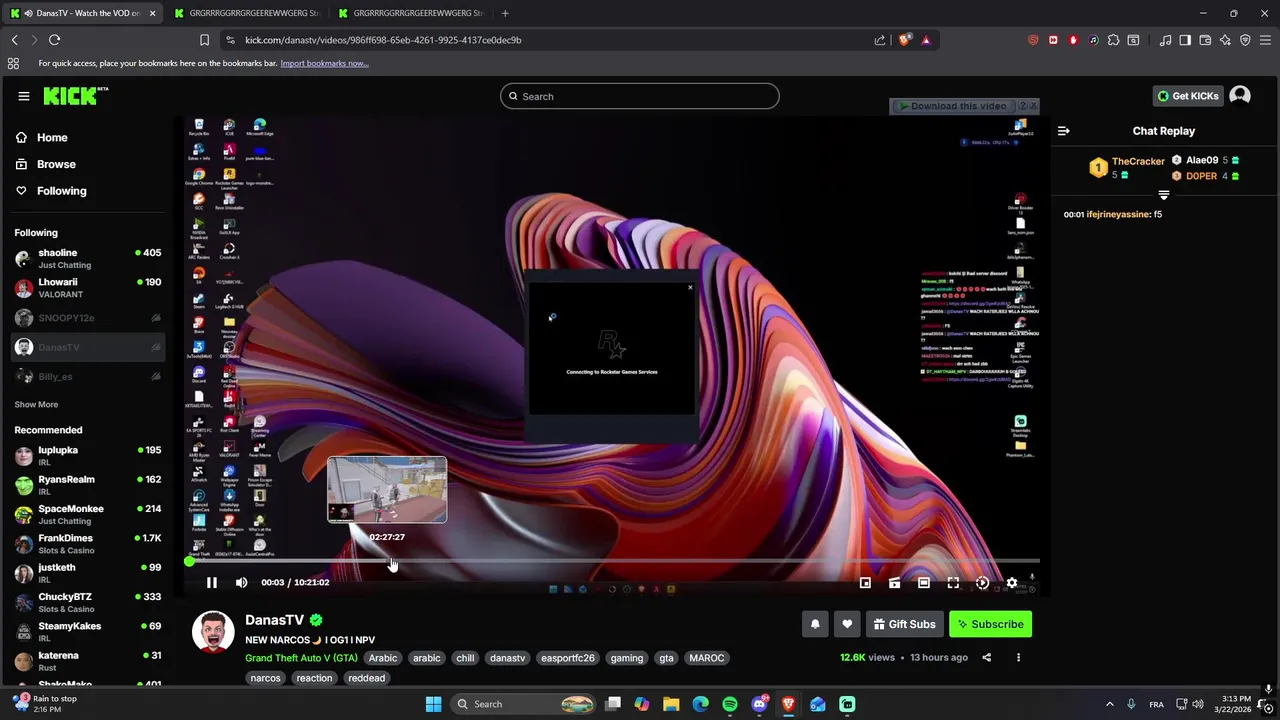
Task: Close the Download this video banner
Action: [1033, 105]
